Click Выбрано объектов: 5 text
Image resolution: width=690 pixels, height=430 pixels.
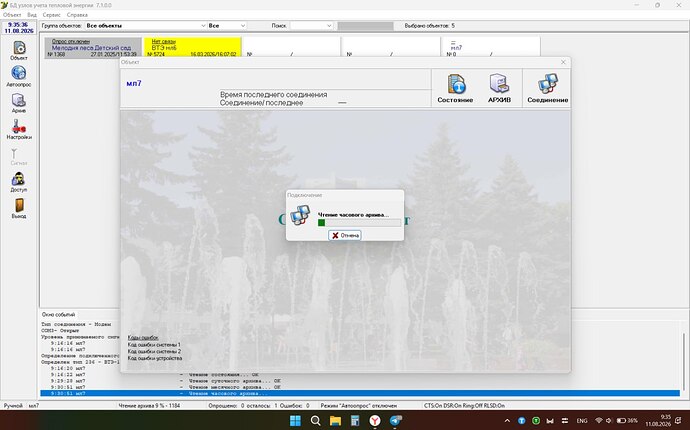tap(429, 26)
